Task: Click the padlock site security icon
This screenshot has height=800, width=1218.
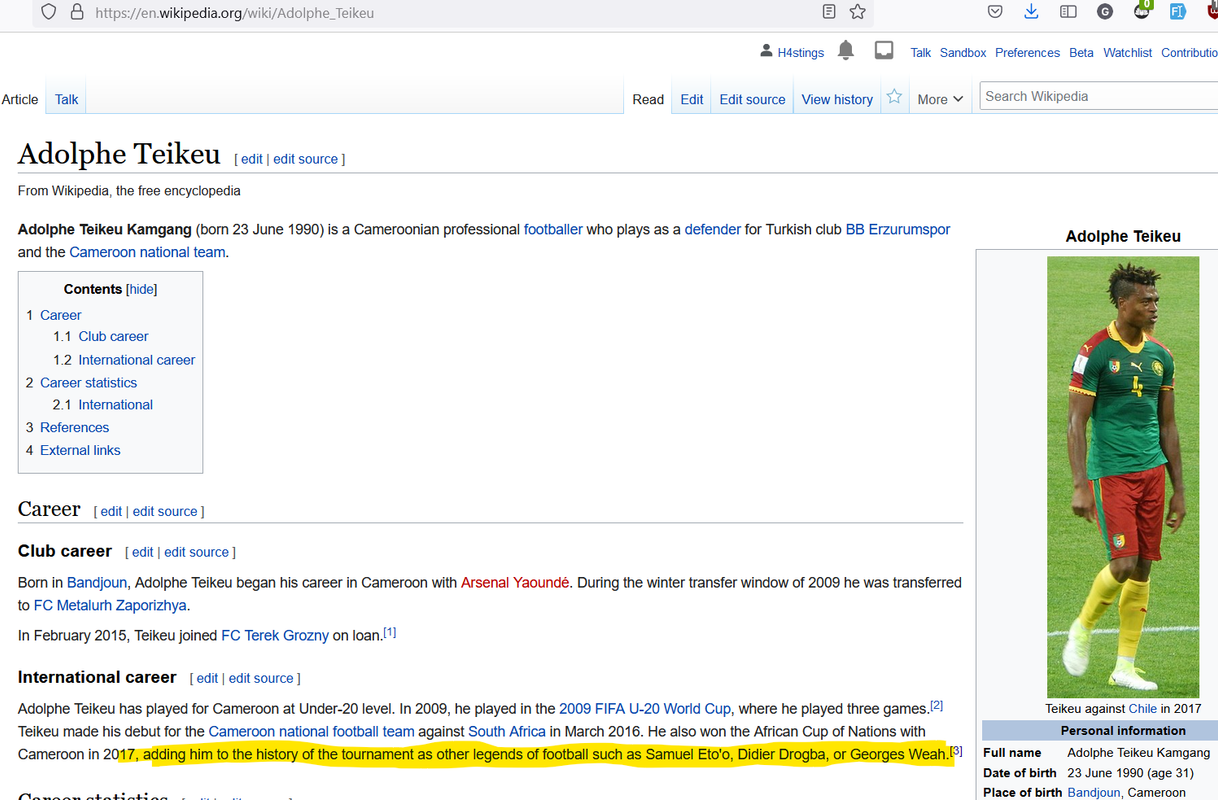Action: click(77, 12)
